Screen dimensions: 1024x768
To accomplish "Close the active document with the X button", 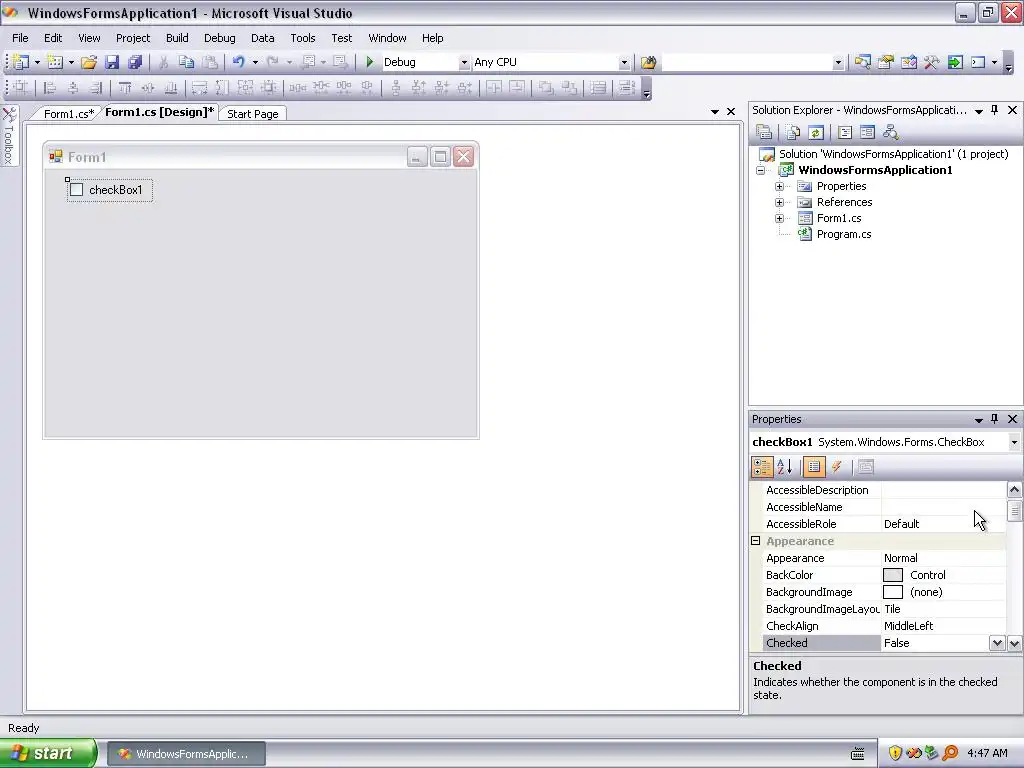I will pos(731,112).
